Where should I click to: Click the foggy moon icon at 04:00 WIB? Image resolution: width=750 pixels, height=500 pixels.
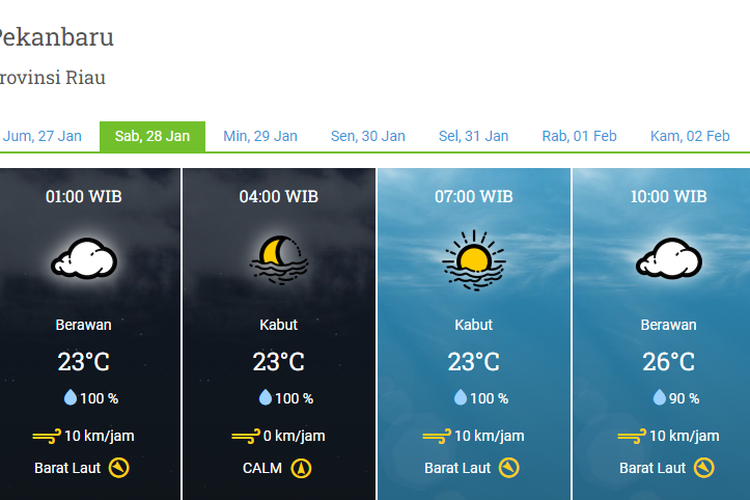(278, 259)
